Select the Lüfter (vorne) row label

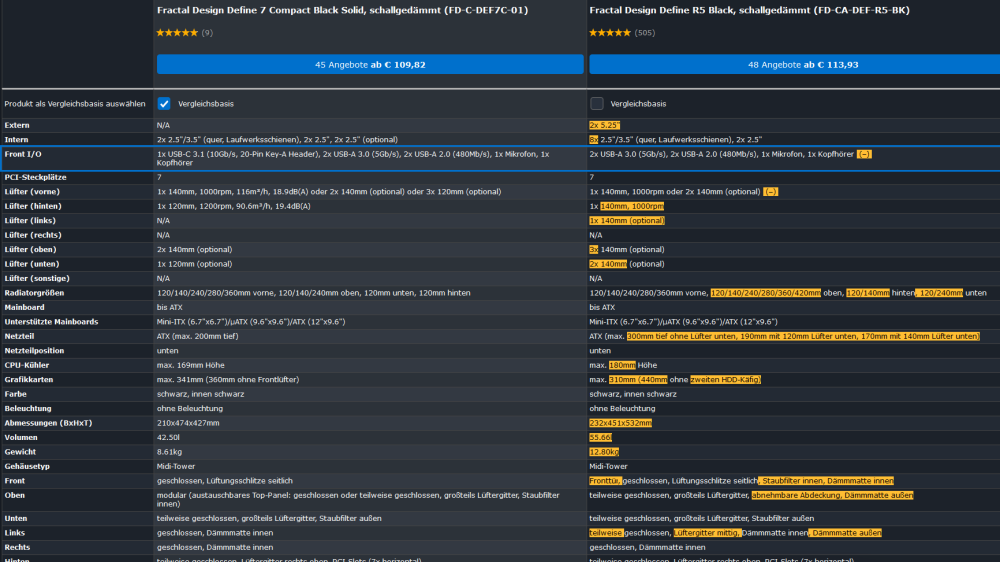32,191
